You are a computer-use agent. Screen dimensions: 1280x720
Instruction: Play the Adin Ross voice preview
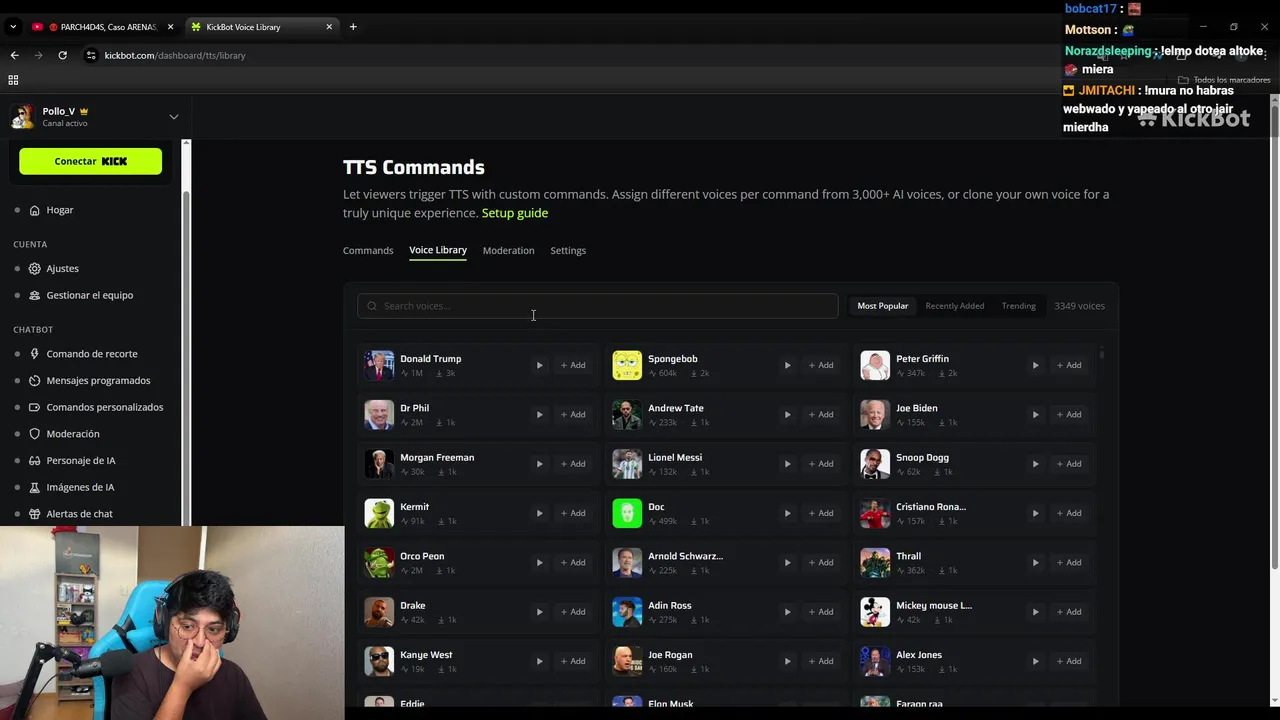(787, 612)
